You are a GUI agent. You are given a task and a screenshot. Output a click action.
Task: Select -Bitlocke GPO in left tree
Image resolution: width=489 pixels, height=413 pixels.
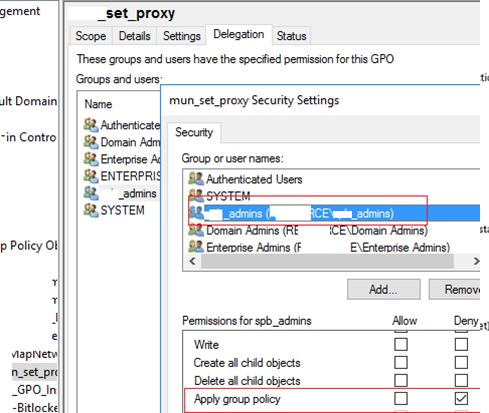click(x=35, y=407)
